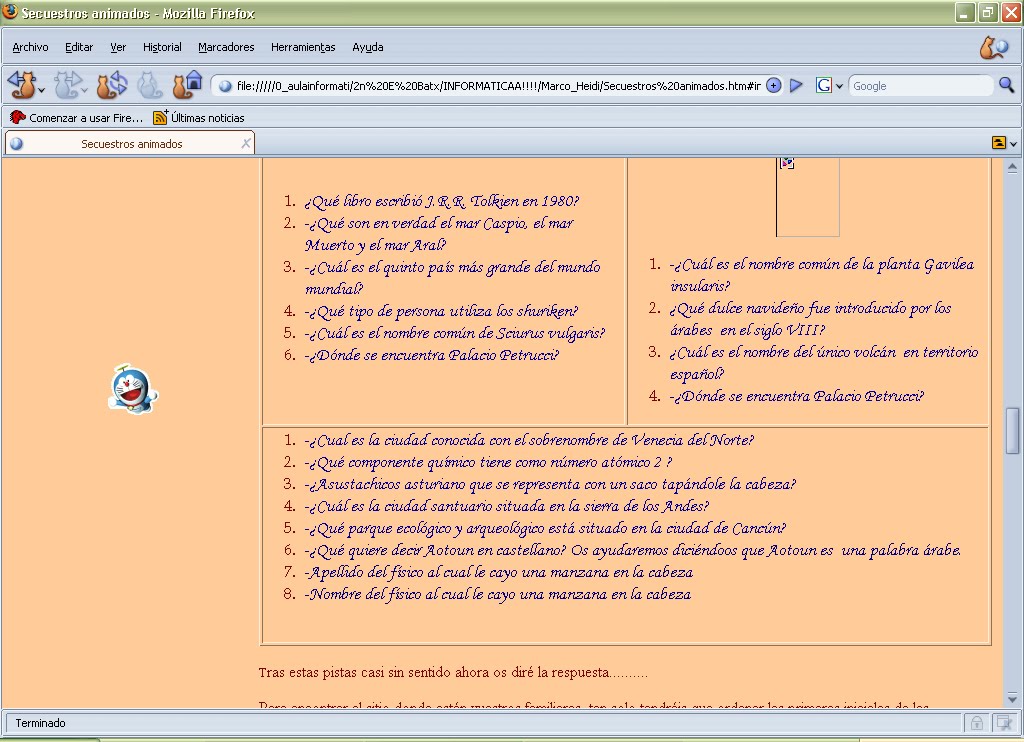
Task: Open the Archivo menu
Action: (x=31, y=47)
